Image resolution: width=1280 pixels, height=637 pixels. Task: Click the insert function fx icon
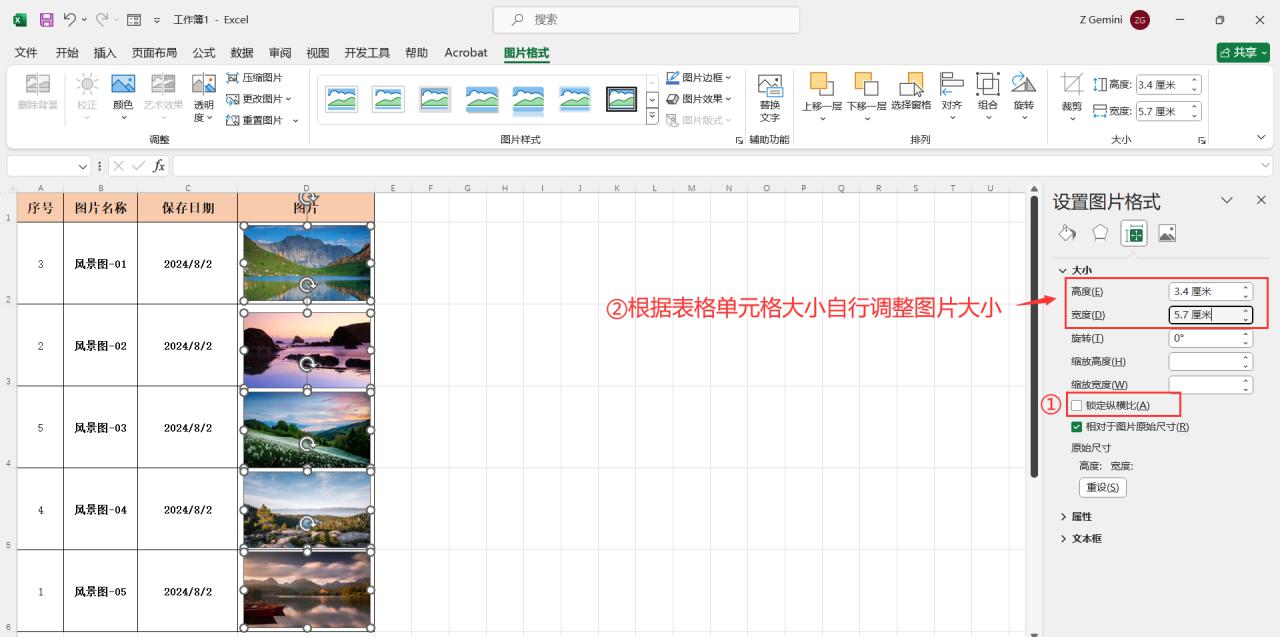click(x=159, y=166)
